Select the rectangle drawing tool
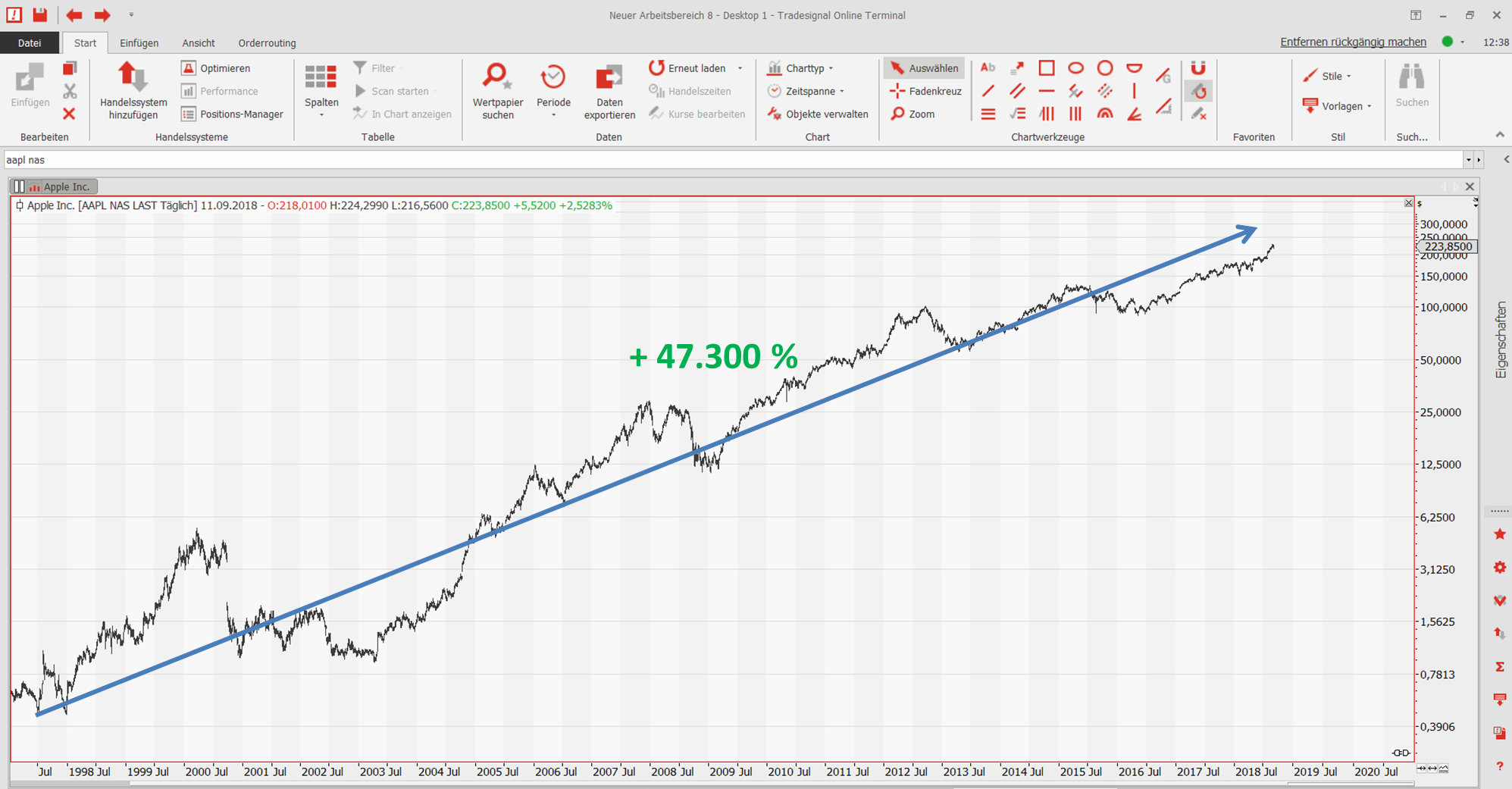This screenshot has height=789, width=1512. [1046, 68]
